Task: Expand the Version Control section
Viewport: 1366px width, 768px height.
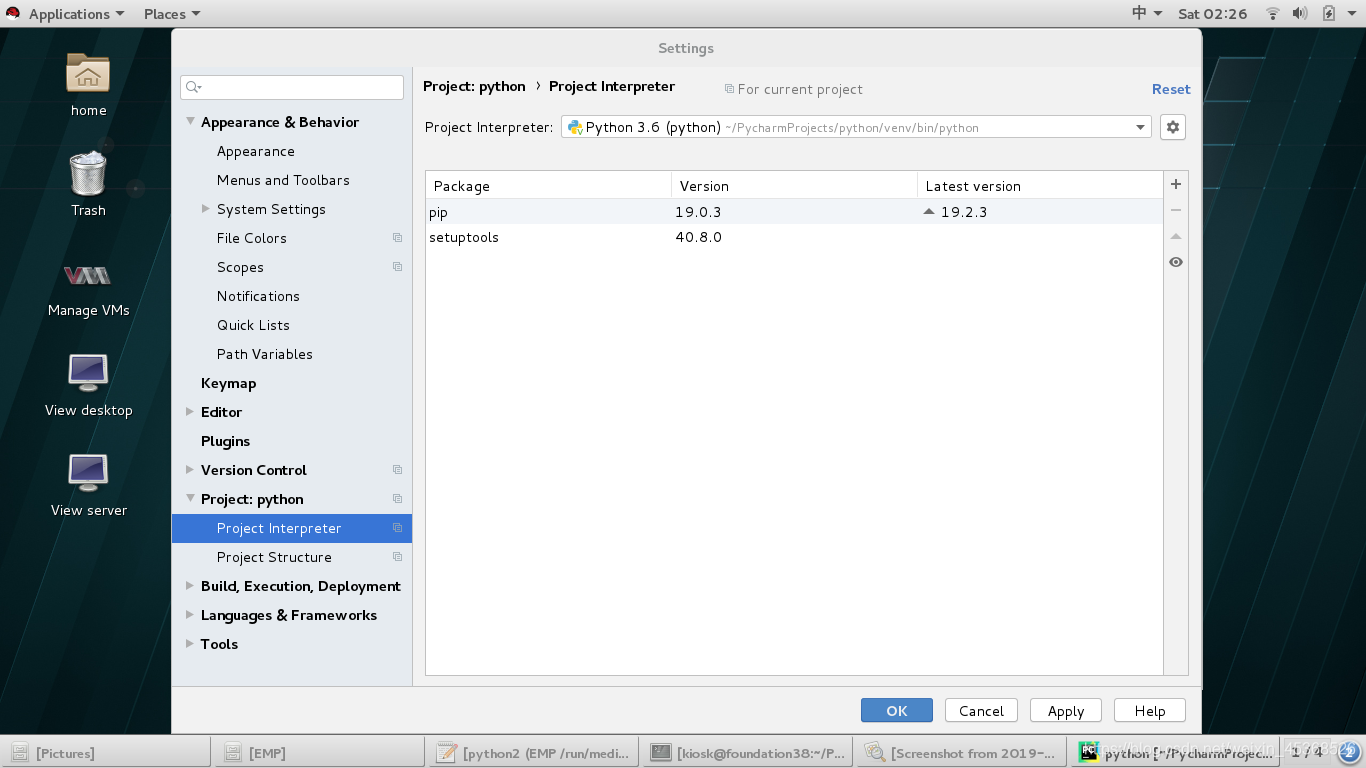Action: click(x=190, y=470)
